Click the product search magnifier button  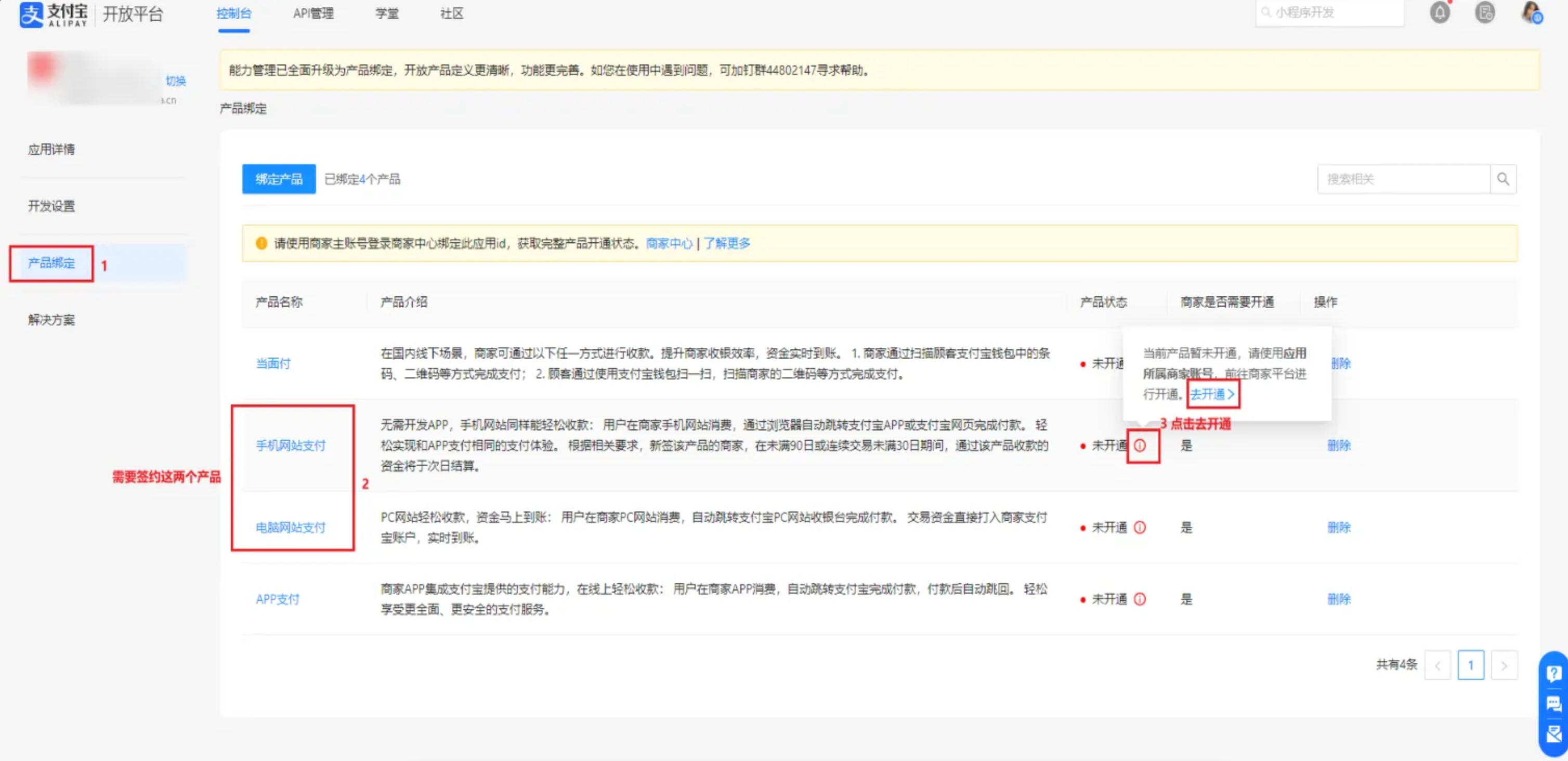(1503, 179)
